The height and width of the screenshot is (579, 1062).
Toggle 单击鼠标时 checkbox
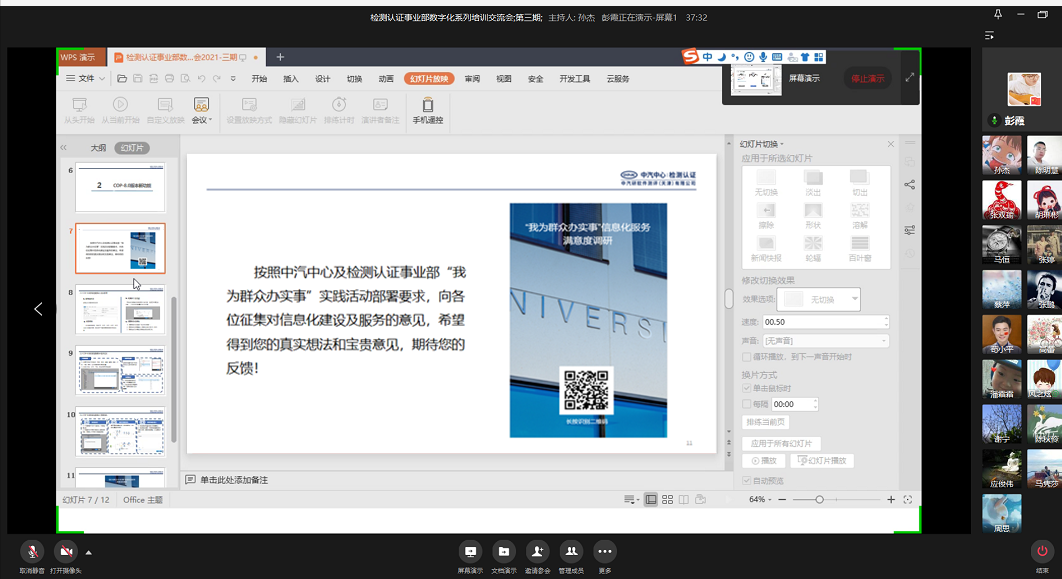(x=746, y=389)
